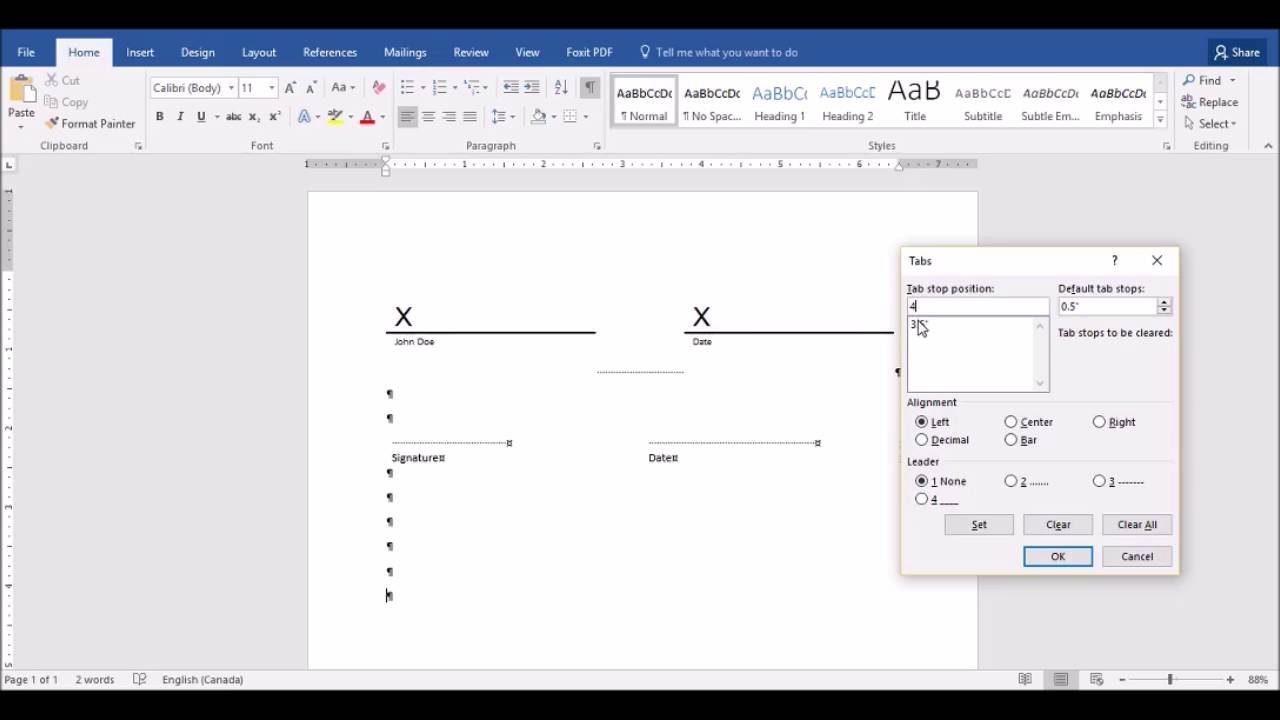1280x720 pixels.
Task: Click Set to add the tab stop
Action: tap(978, 524)
